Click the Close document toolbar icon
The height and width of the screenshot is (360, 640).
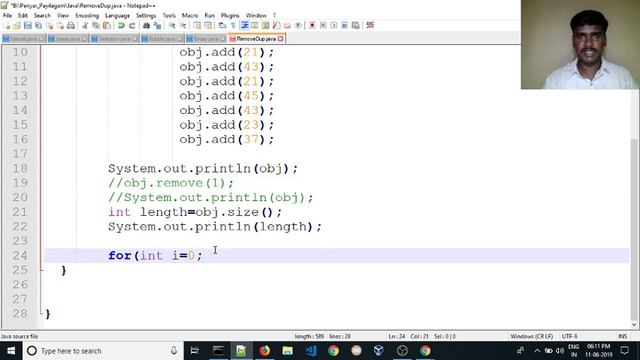click(x=50, y=25)
